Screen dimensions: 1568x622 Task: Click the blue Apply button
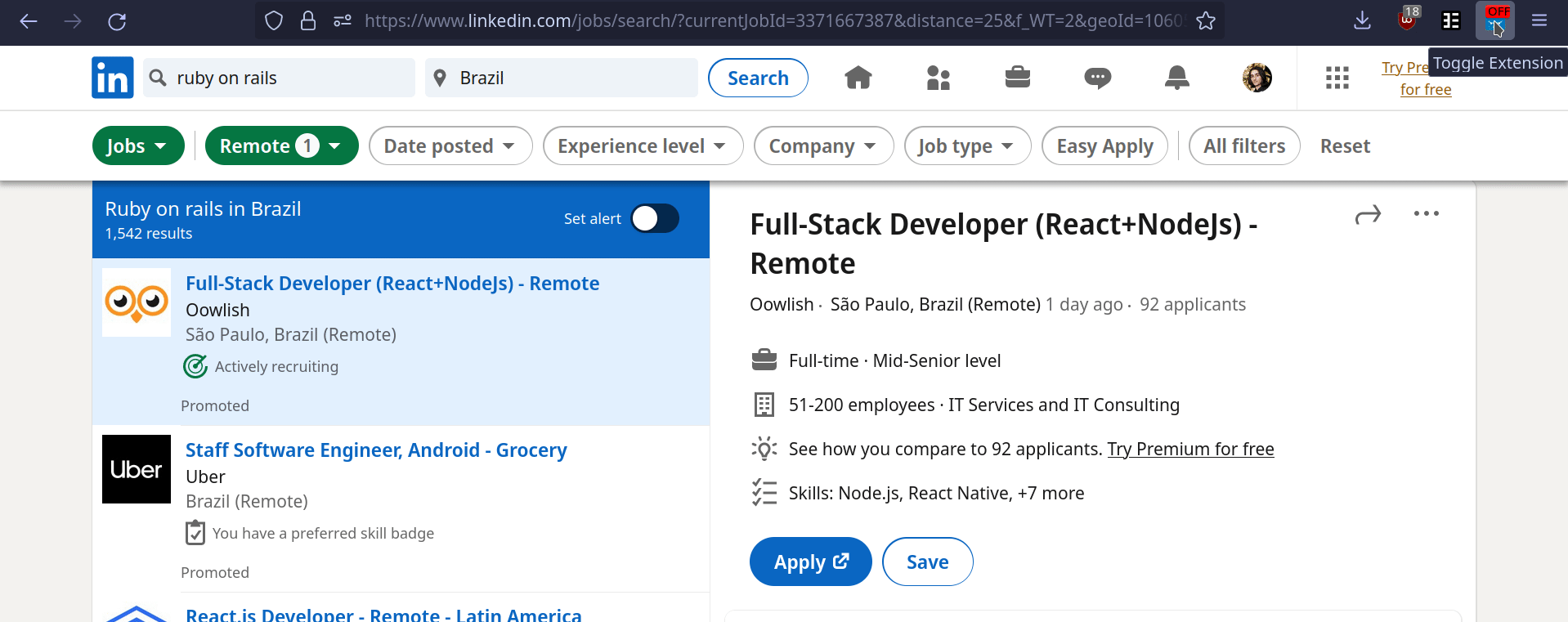click(811, 562)
